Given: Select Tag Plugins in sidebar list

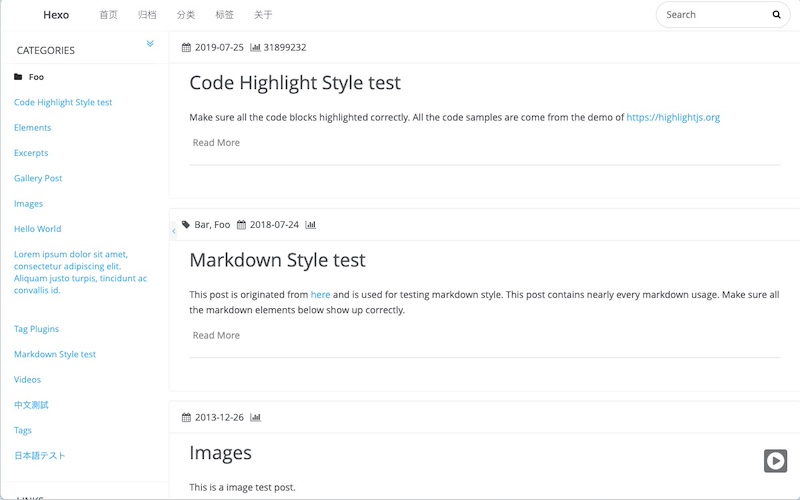Looking at the screenshot, I should 36,329.
